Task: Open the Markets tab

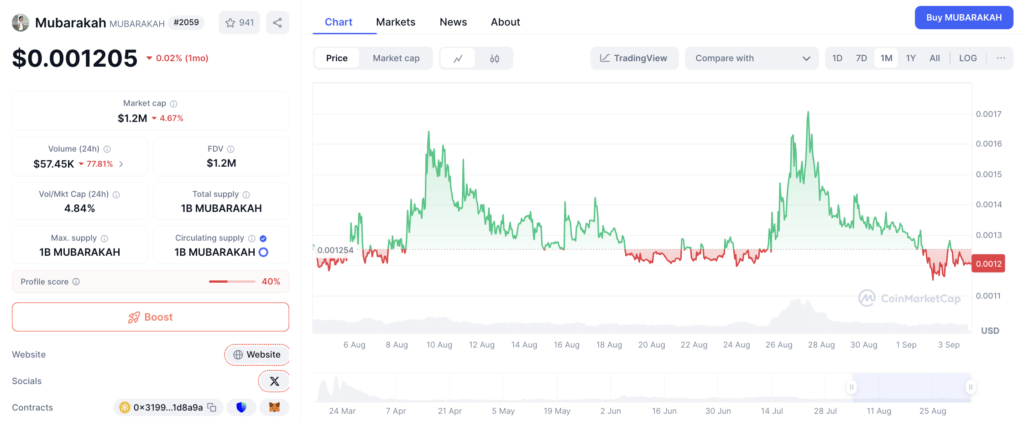Action: [x=396, y=22]
